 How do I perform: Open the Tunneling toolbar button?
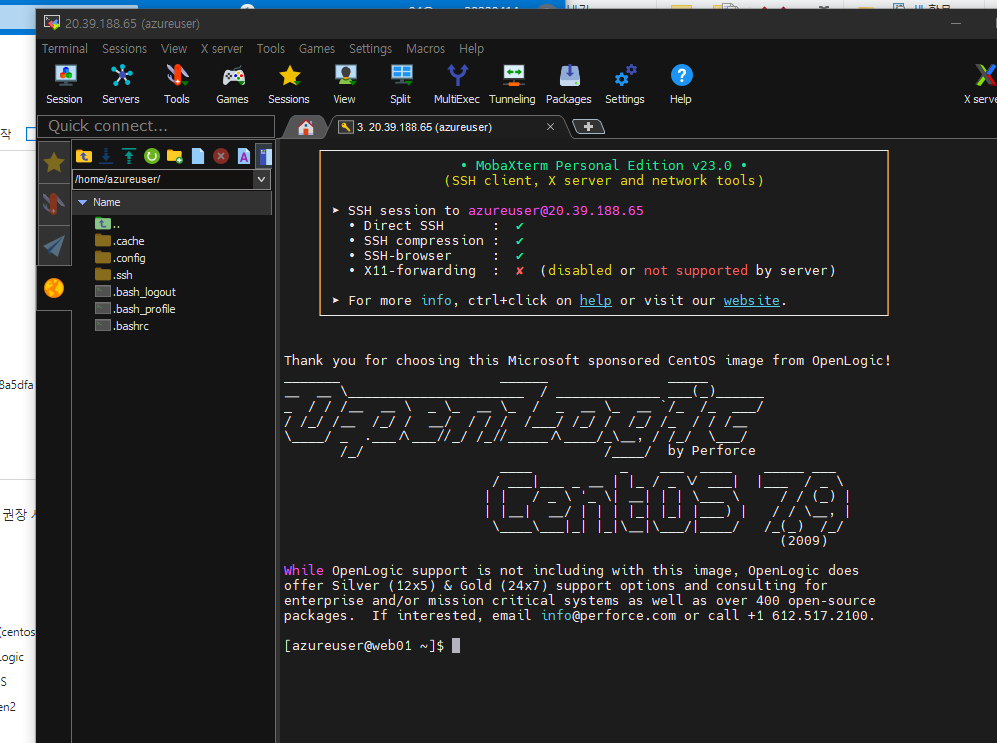click(512, 85)
